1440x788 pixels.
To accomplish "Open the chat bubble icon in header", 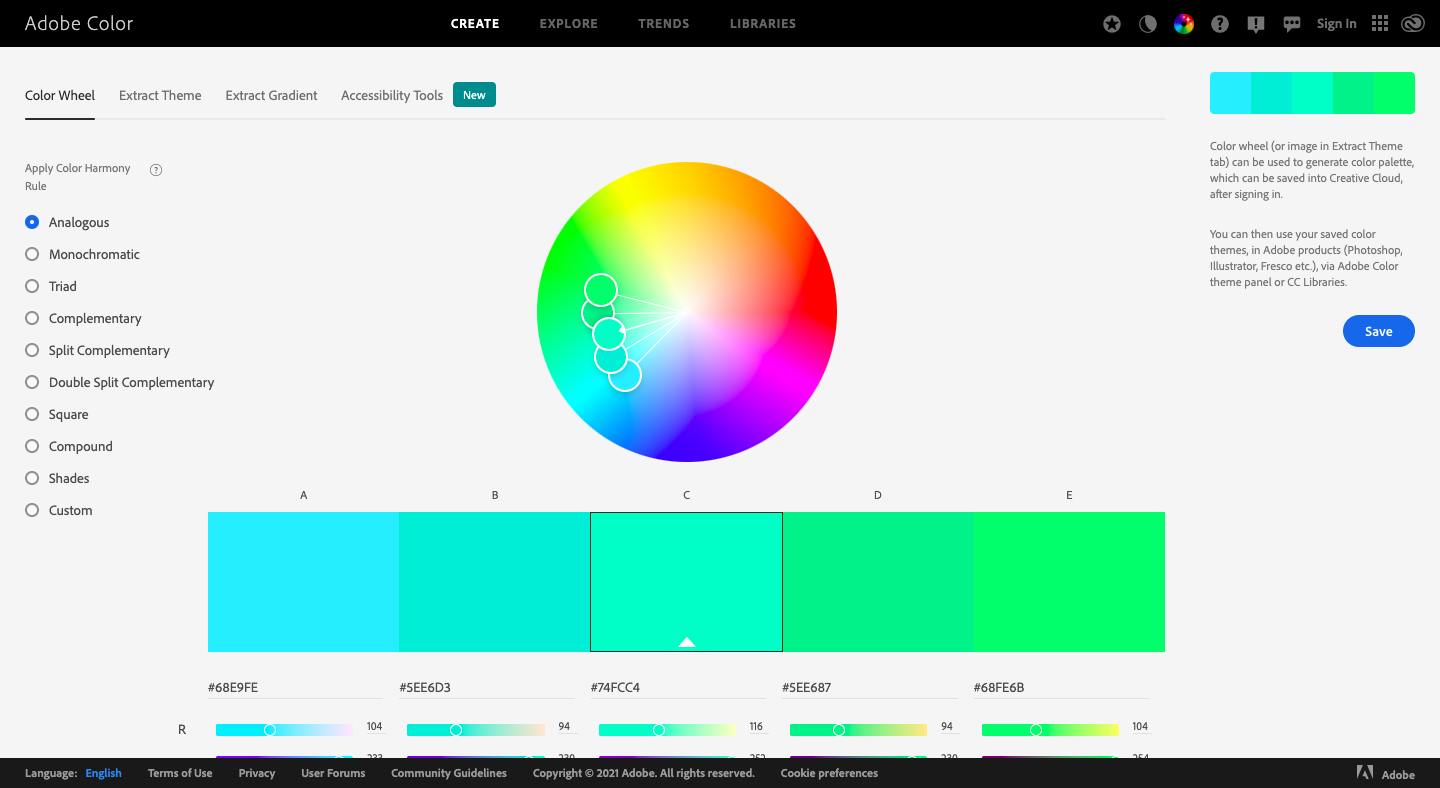I will coord(1292,24).
